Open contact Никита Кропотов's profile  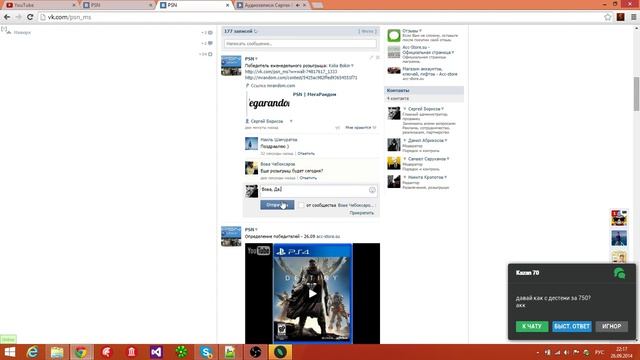[425, 178]
